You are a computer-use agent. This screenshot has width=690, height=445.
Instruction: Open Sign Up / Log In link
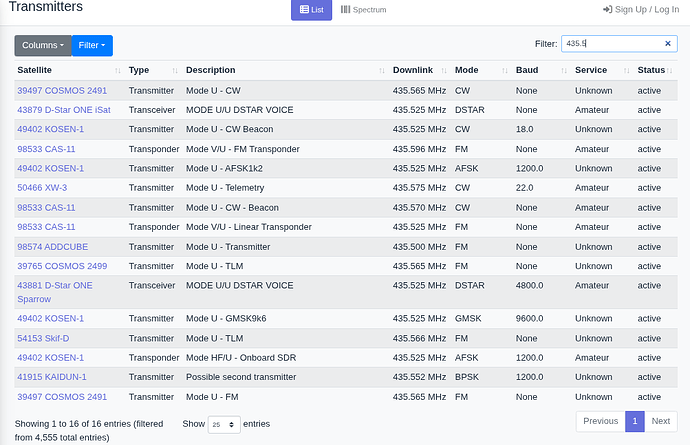(x=641, y=10)
